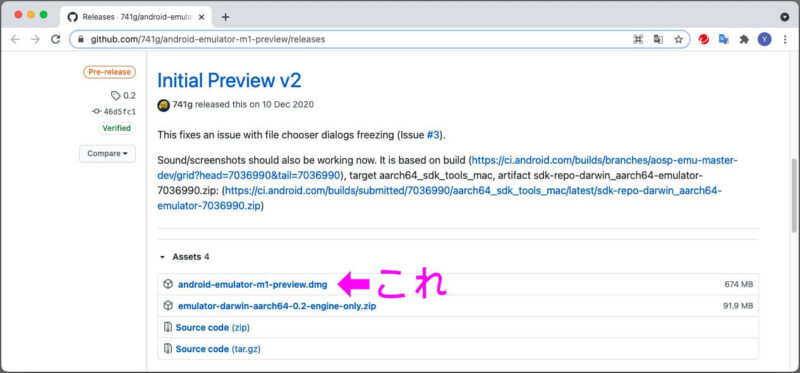This screenshot has height=373, width=800.
Task: Open the Extensions puzzle piece menu
Action: coord(744,39)
